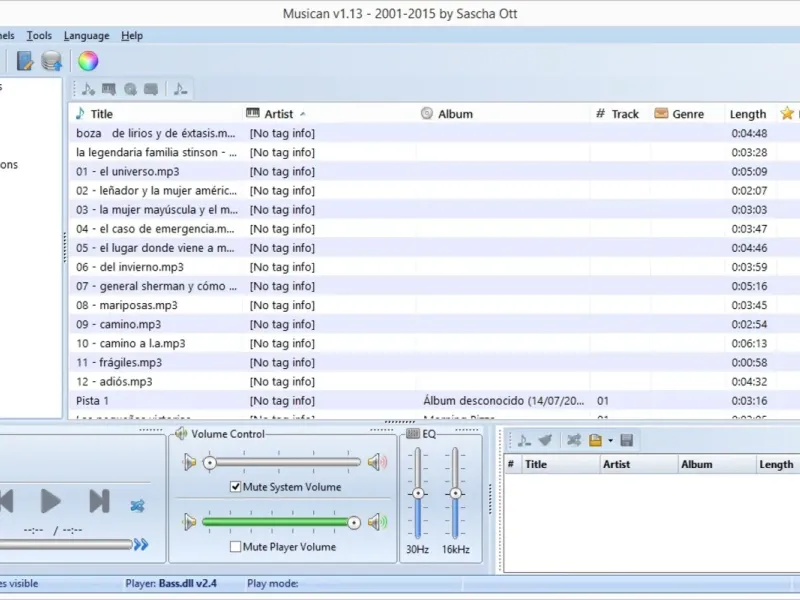Image resolution: width=800 pixels, height=600 pixels.
Task: Click the playlist shuffle icon
Action: tap(574, 440)
